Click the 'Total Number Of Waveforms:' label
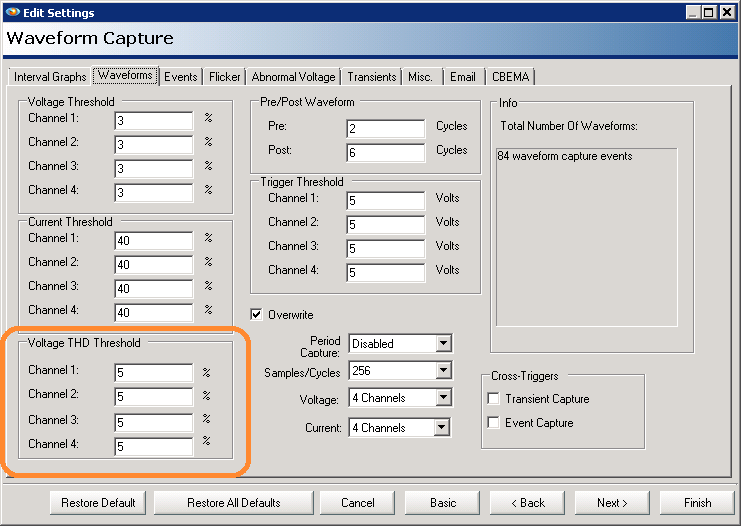Image resolution: width=741 pixels, height=526 pixels. (x=569, y=126)
